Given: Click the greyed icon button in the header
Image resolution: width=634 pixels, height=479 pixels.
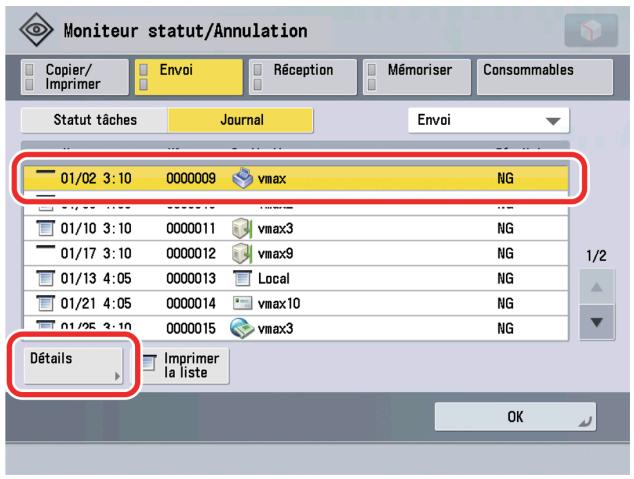Looking at the screenshot, I should 591,30.
